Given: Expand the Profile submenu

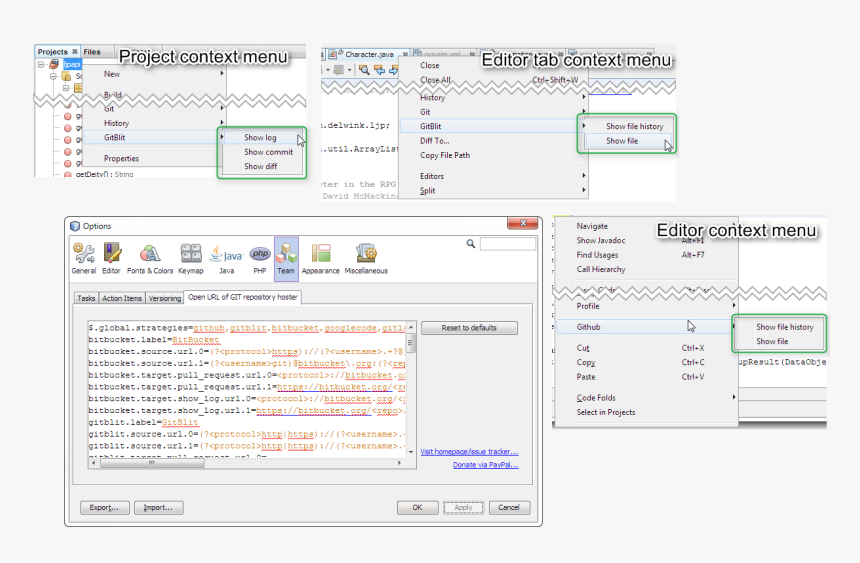Looking at the screenshot, I should (x=646, y=306).
